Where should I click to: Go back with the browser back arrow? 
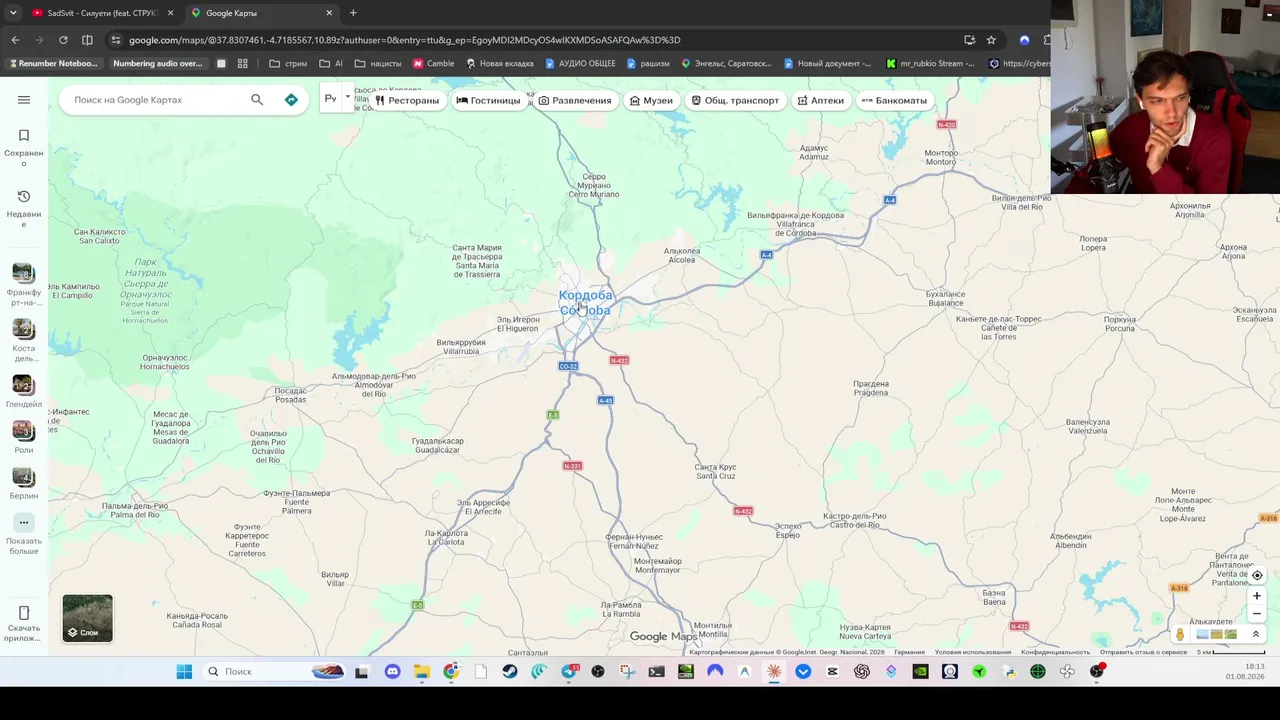[15, 40]
